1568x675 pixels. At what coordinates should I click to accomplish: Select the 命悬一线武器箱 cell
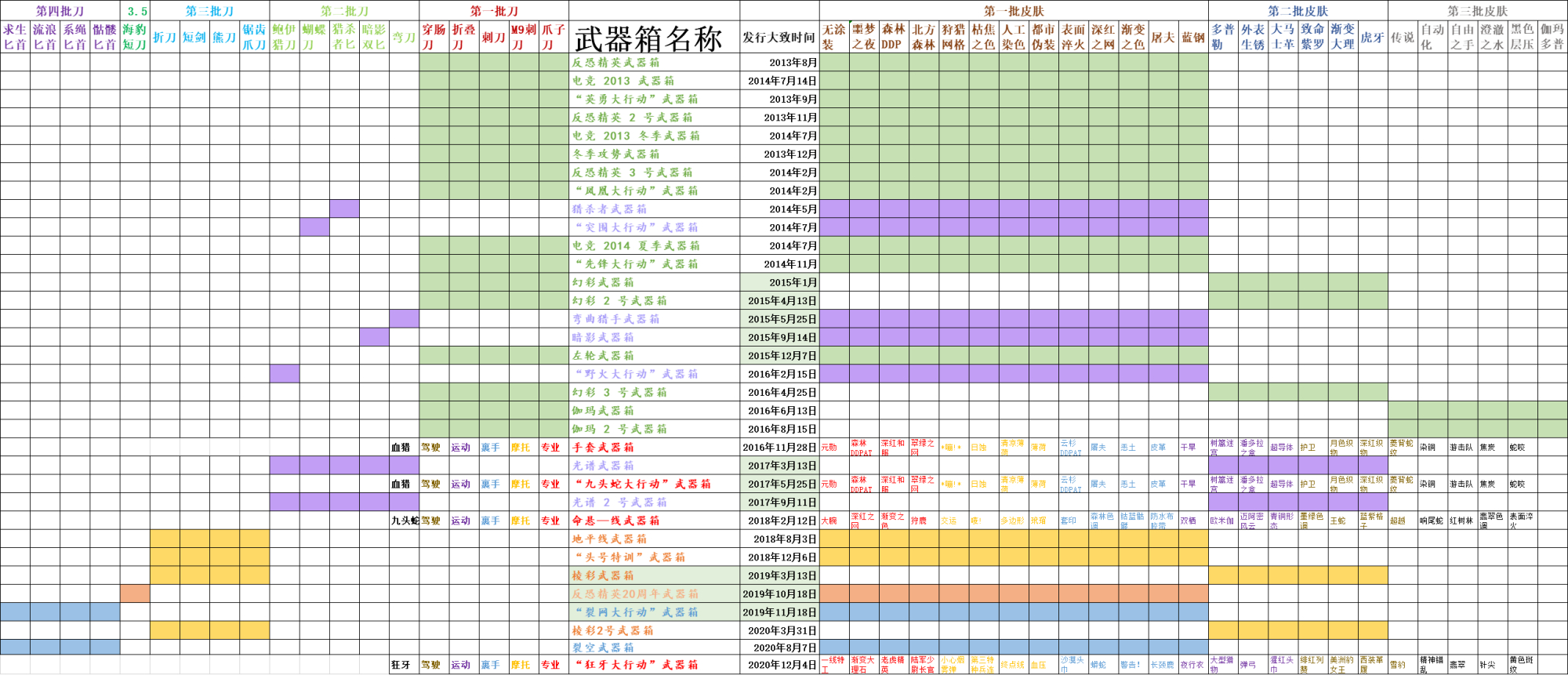coord(655,521)
